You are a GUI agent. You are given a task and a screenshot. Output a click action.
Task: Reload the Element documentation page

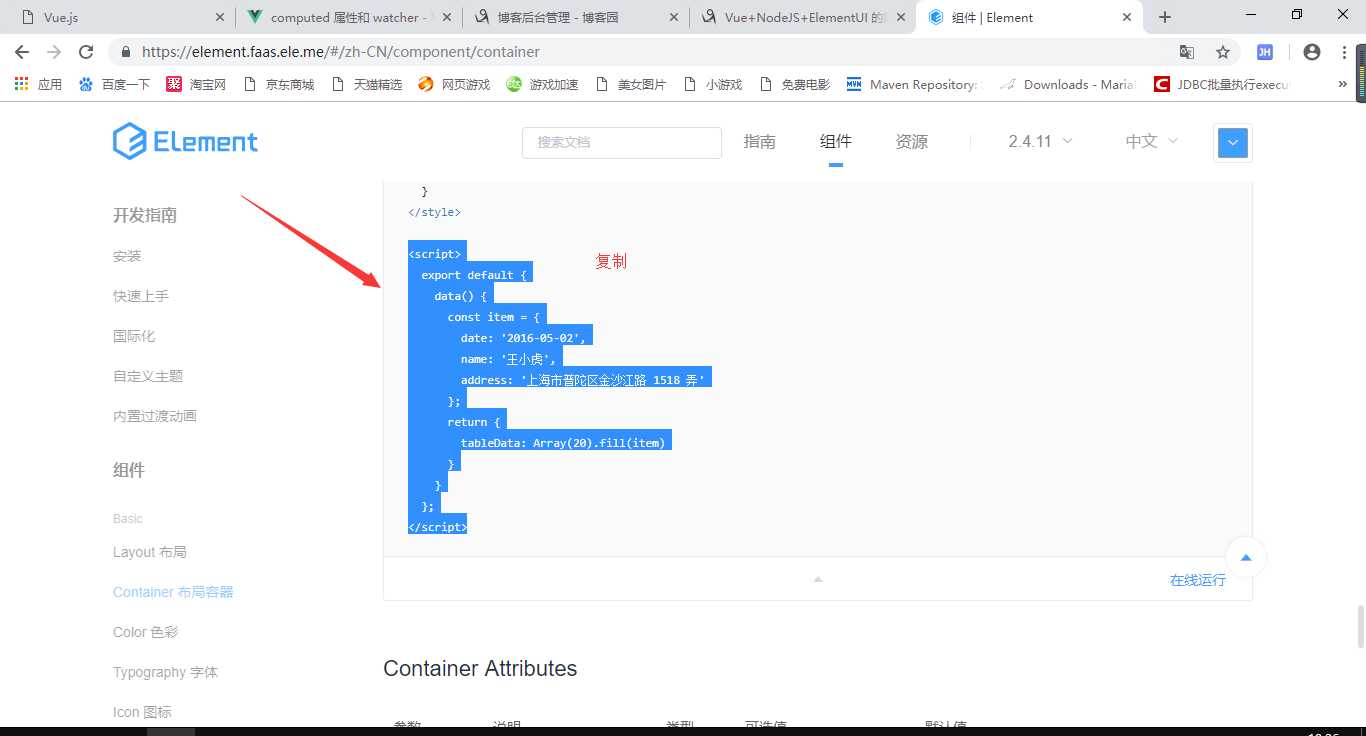pos(86,52)
